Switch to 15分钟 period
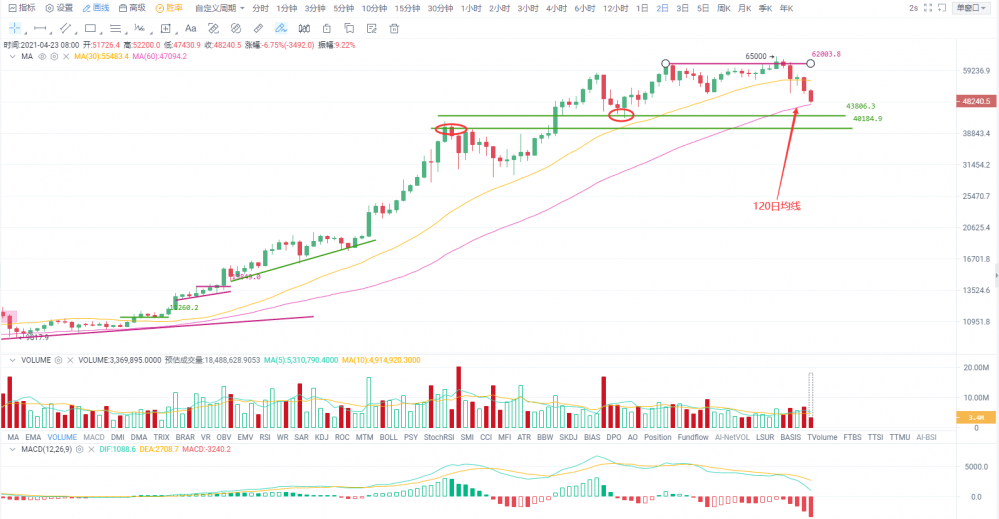The image size is (999, 519). coord(407,8)
